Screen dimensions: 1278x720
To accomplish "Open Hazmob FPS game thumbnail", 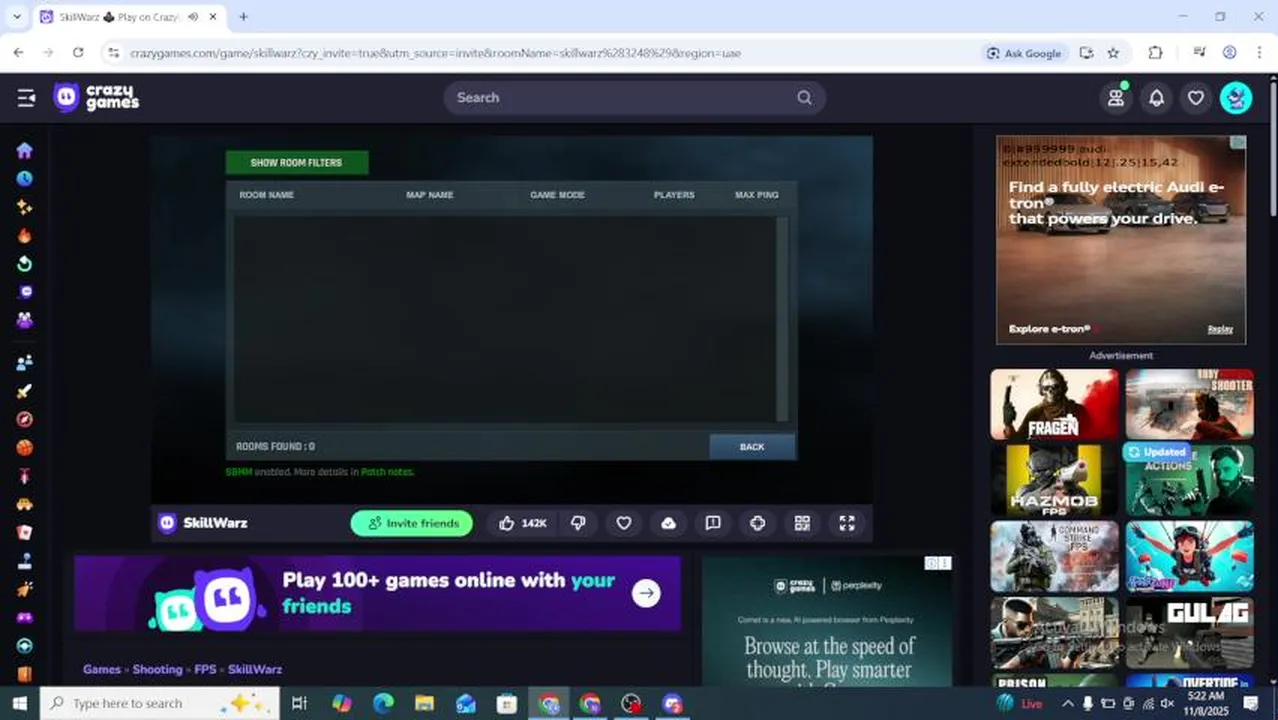I will tap(1055, 480).
